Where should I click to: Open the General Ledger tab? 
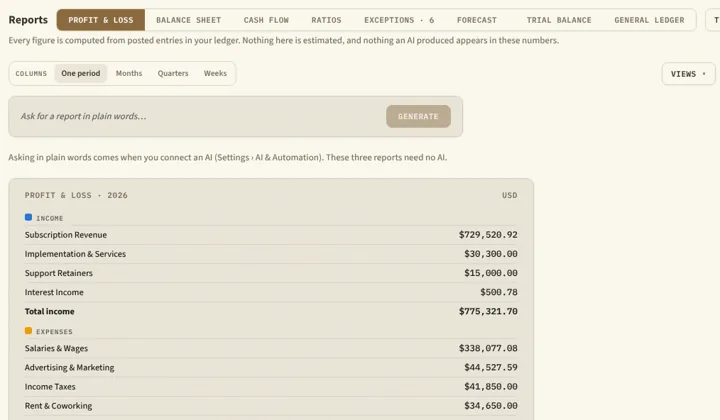pos(649,20)
